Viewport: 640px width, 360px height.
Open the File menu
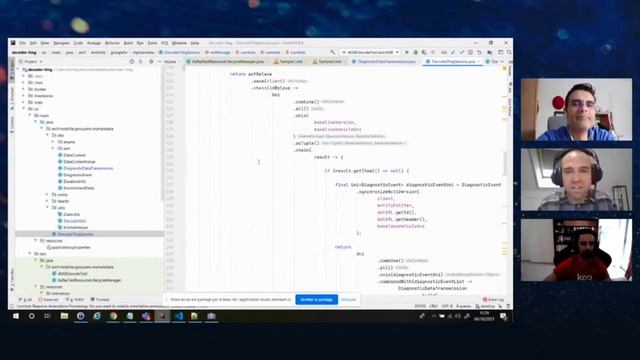(22, 43)
